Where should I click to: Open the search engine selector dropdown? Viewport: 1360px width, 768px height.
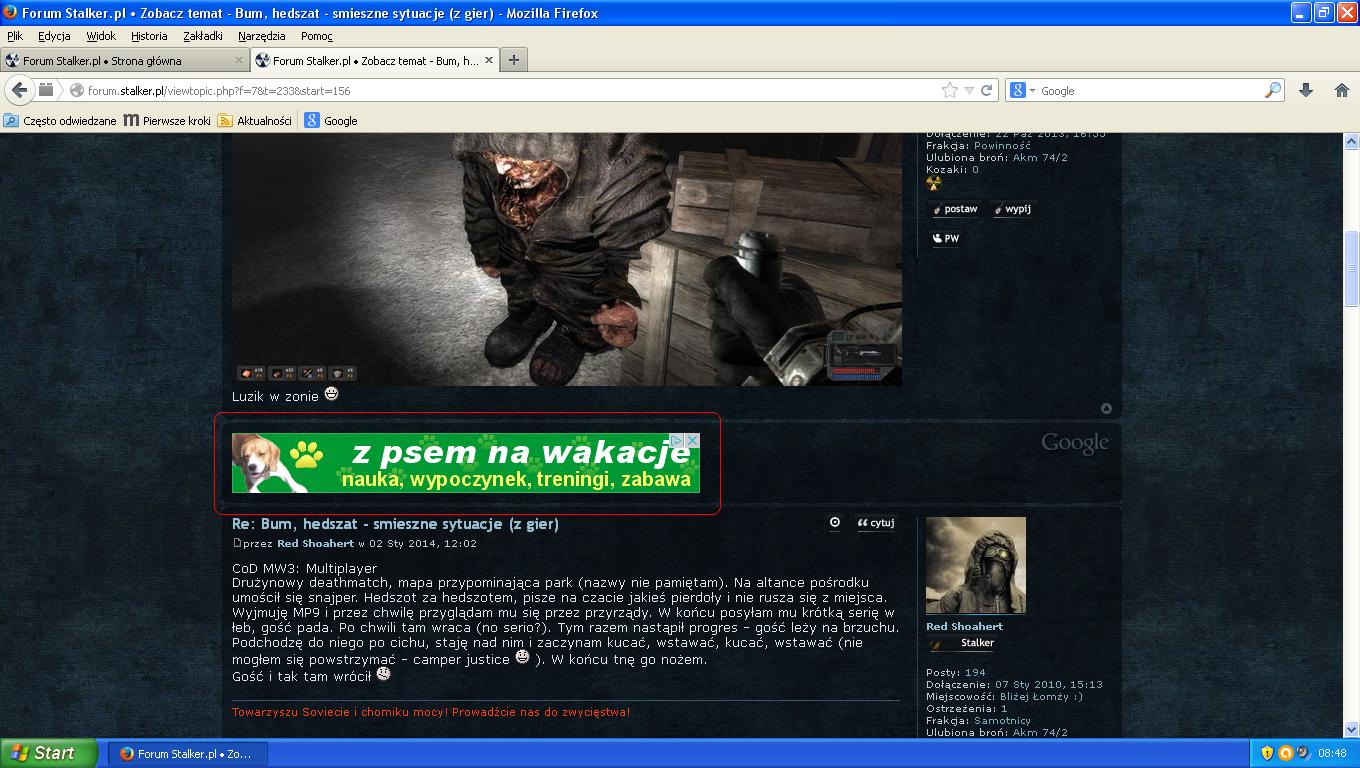click(1023, 90)
